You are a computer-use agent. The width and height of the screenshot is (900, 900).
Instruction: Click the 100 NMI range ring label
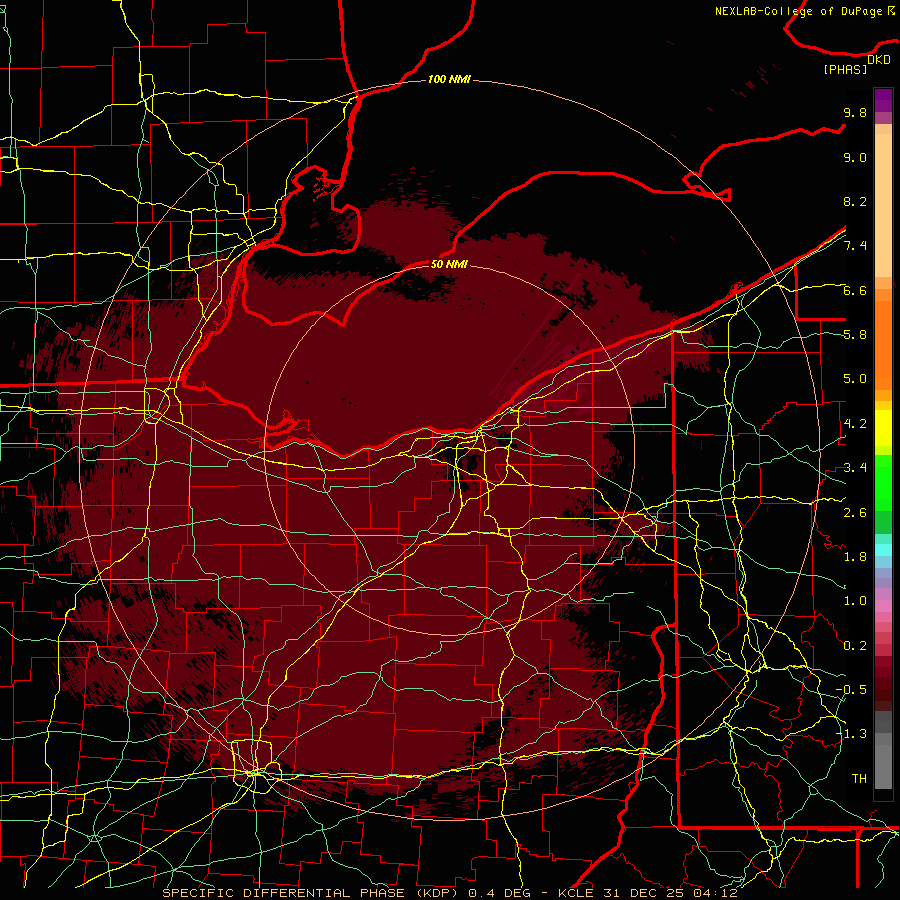(x=449, y=79)
